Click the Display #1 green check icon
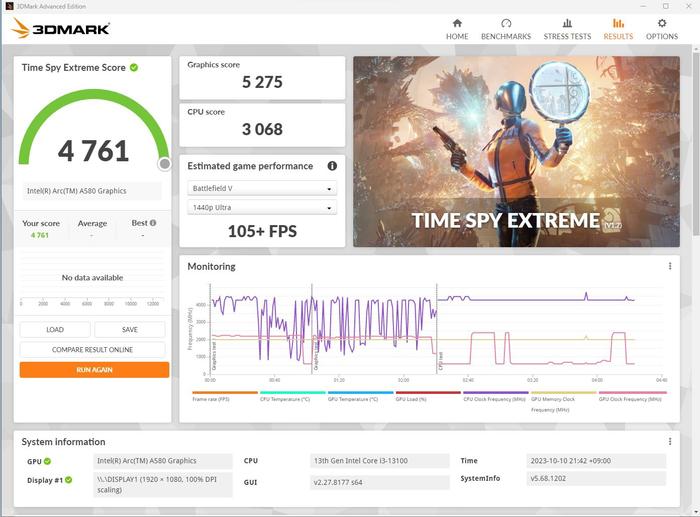The width and height of the screenshot is (700, 517). tap(68, 480)
